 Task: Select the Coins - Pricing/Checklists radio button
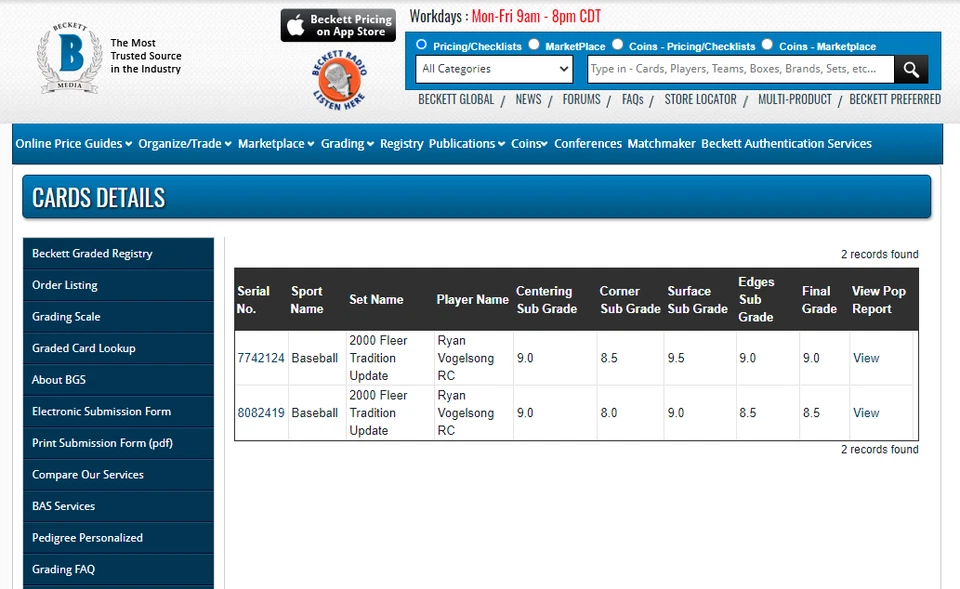click(617, 45)
